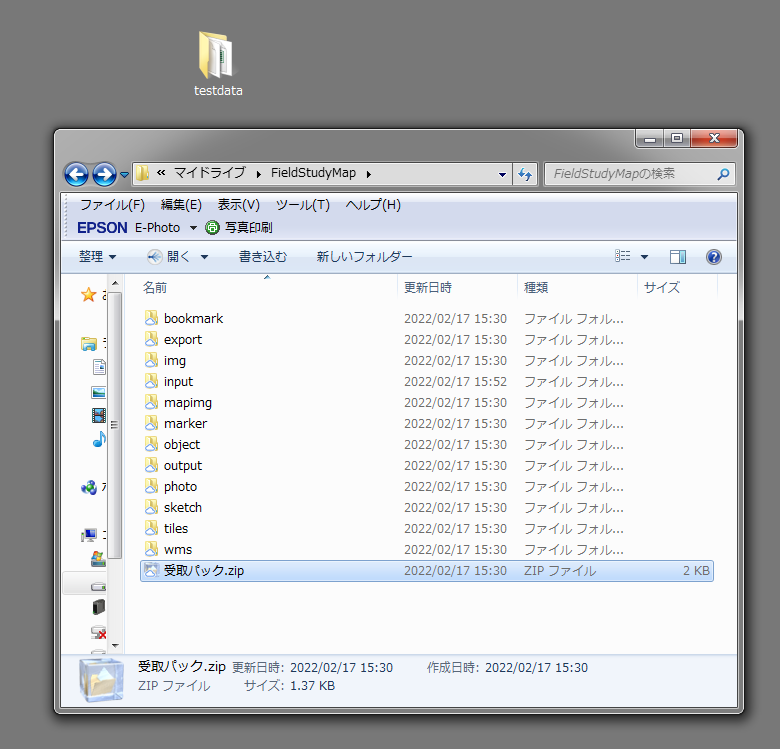Sort by the 名前 column header

268,287
